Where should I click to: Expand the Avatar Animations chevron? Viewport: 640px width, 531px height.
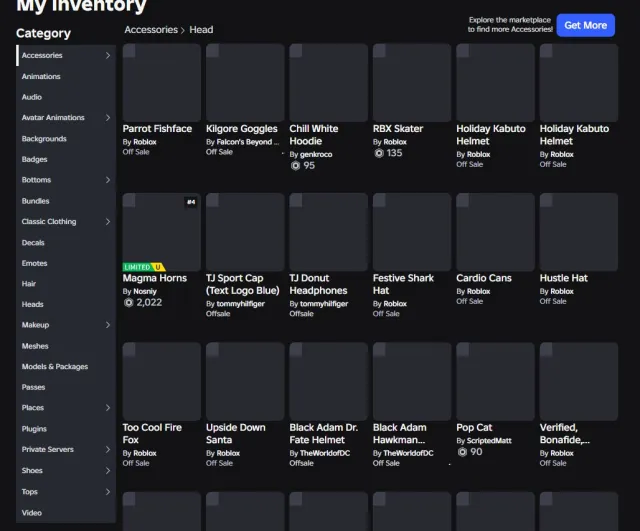tap(108, 118)
